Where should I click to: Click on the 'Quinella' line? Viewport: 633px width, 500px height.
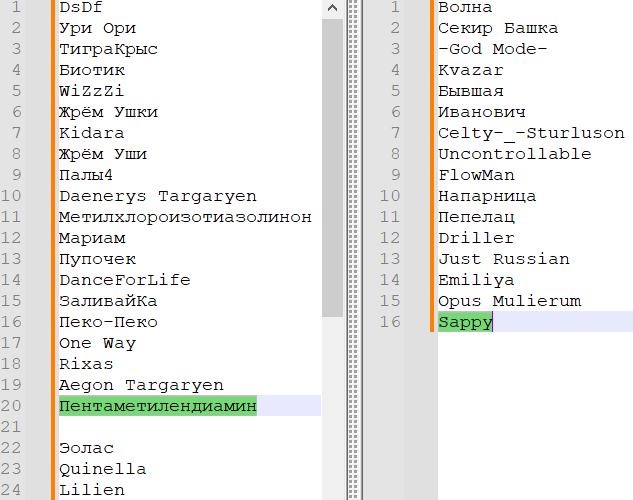(102, 469)
